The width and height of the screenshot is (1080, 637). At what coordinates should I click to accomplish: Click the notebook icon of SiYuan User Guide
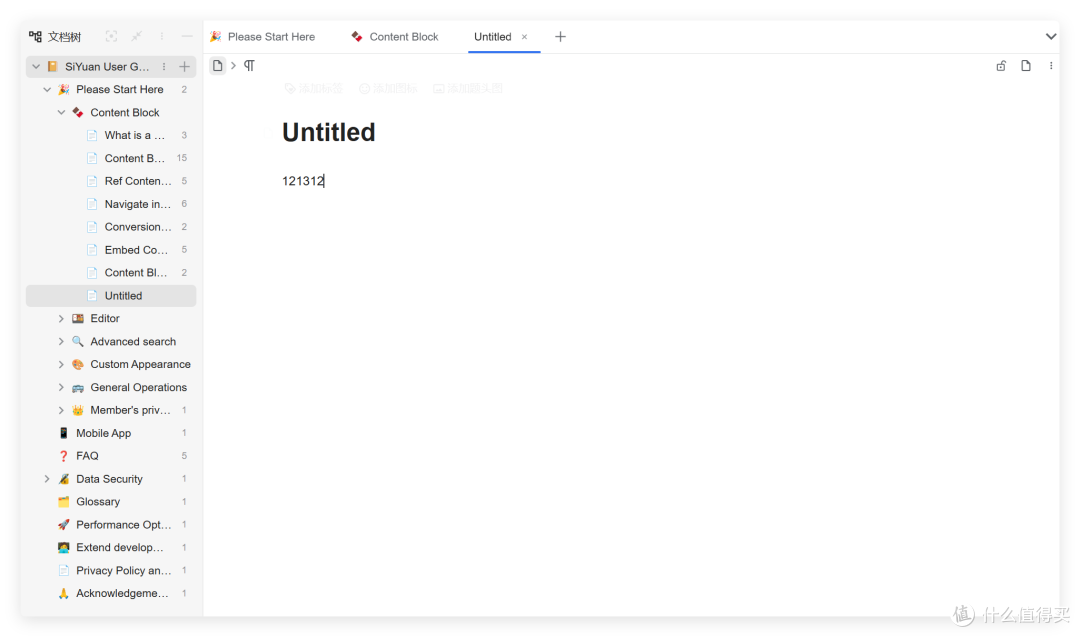pos(52,67)
